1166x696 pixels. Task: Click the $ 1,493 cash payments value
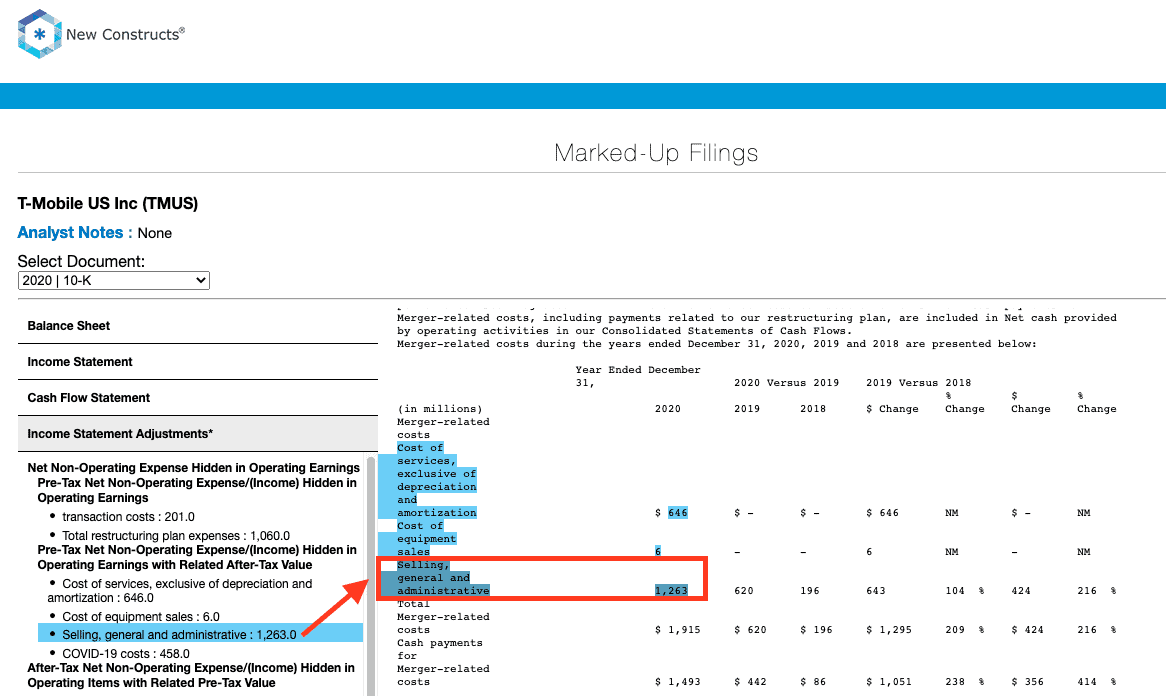point(677,682)
